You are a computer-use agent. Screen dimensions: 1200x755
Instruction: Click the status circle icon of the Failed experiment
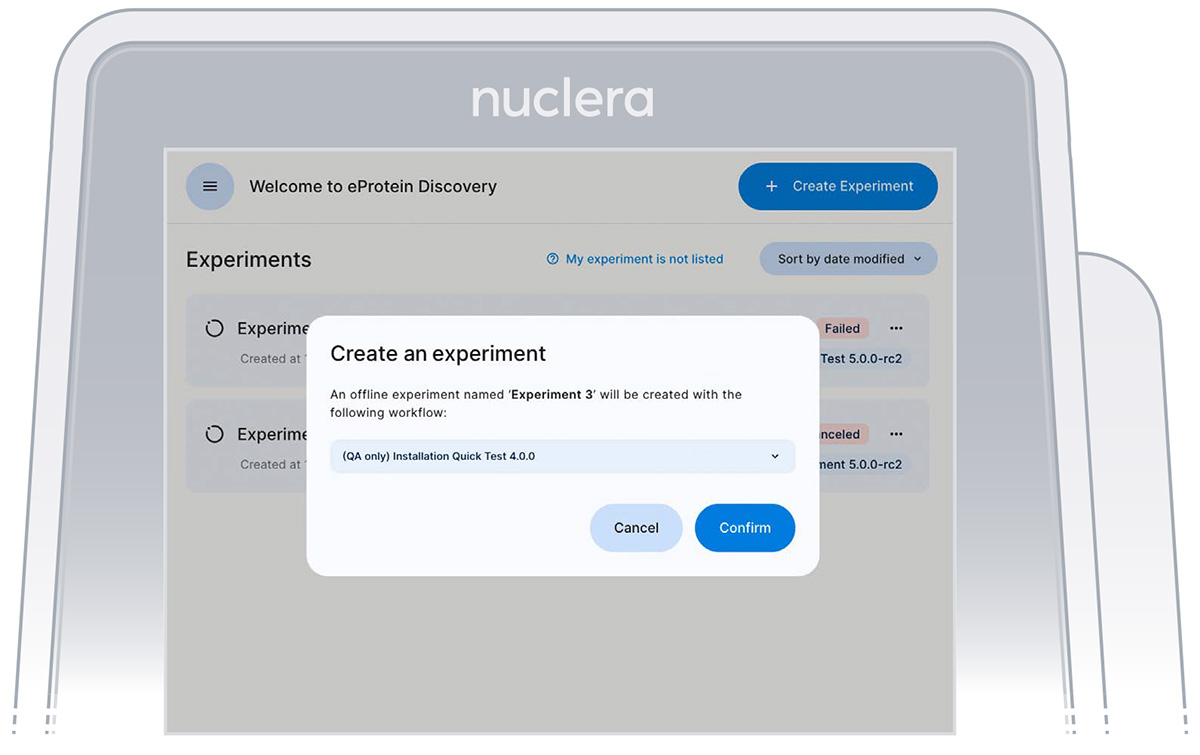coord(214,328)
